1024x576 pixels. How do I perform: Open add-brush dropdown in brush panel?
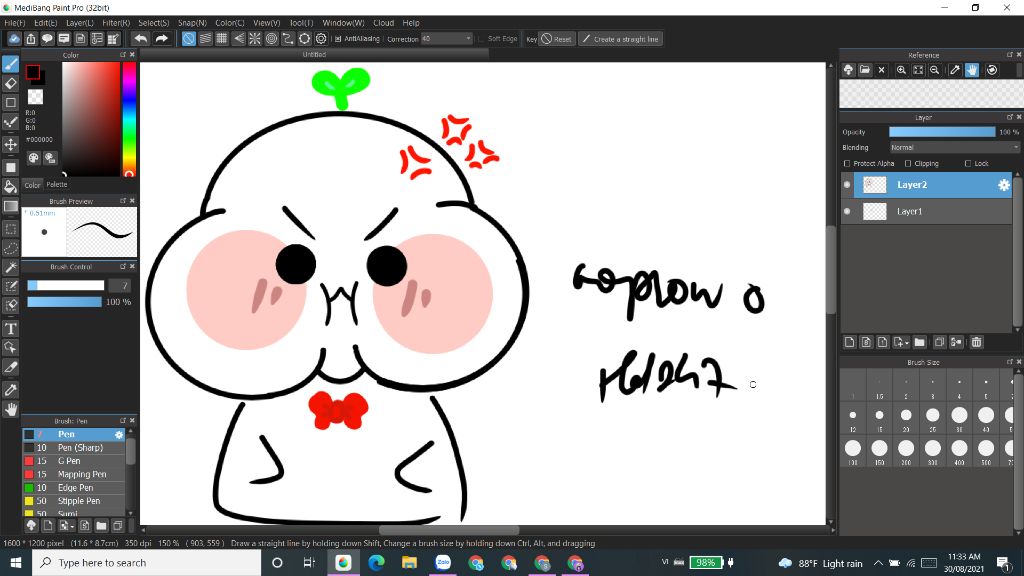[x=72, y=526]
